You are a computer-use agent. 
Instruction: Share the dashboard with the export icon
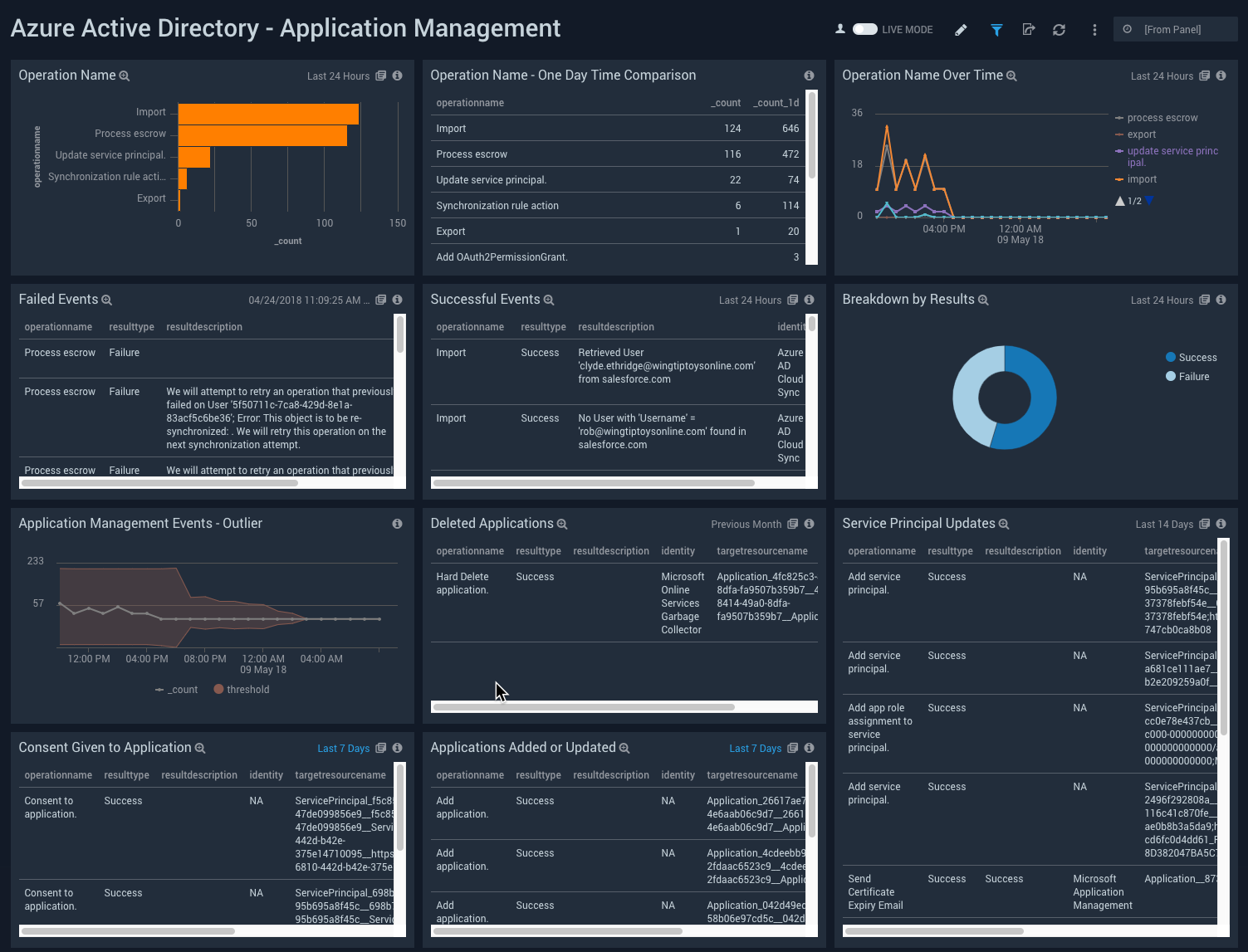coord(1028,29)
